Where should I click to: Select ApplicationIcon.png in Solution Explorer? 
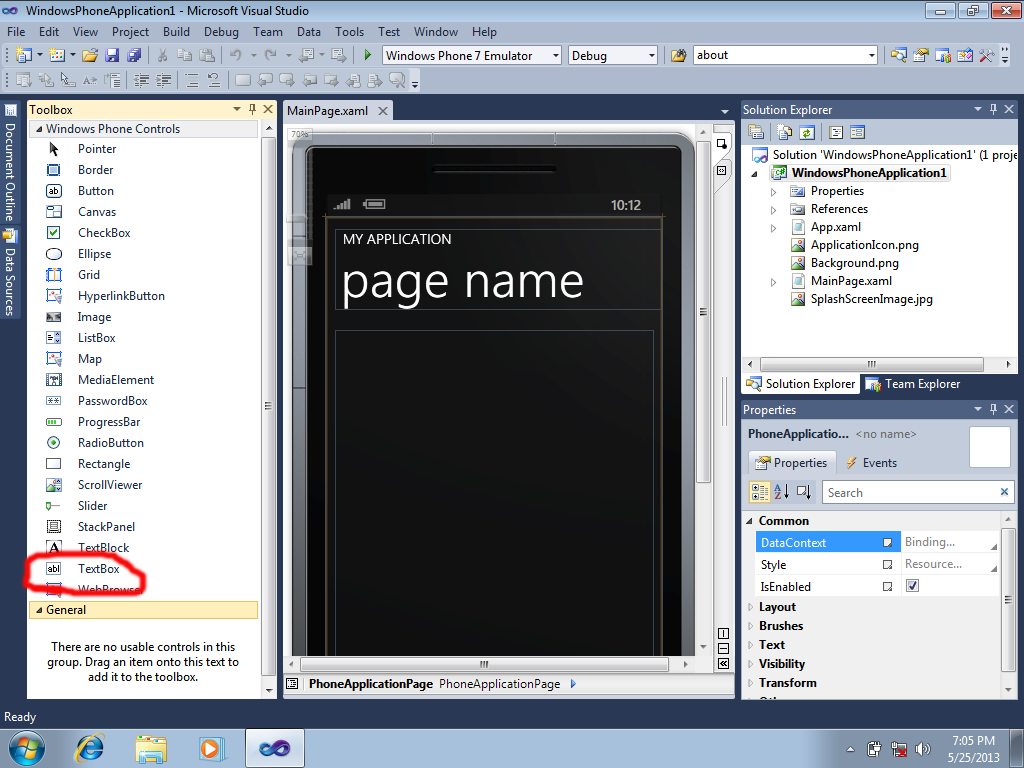point(864,245)
